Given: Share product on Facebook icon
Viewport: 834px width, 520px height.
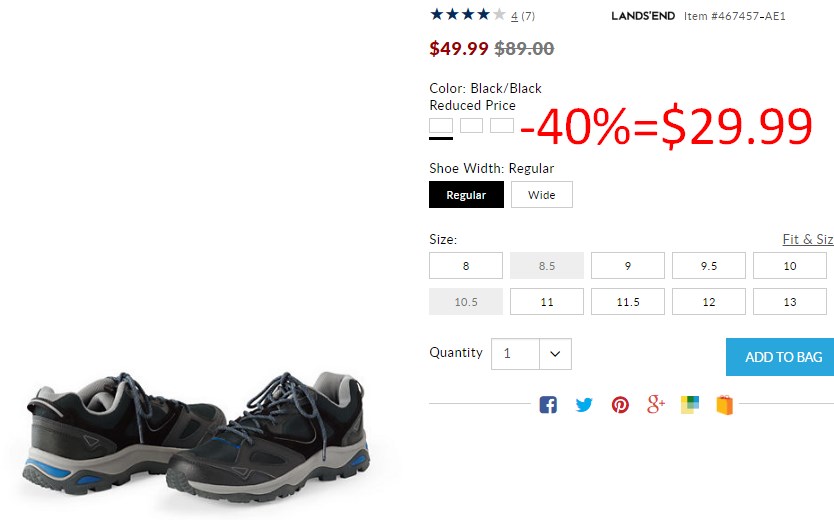Looking at the screenshot, I should [548, 405].
